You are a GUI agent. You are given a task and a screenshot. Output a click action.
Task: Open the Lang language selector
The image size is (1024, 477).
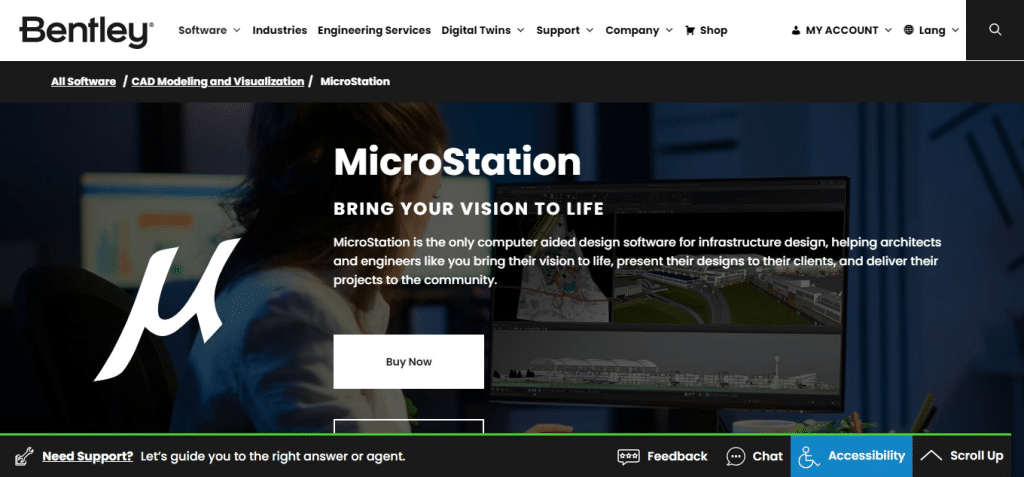pyautogui.click(x=932, y=30)
